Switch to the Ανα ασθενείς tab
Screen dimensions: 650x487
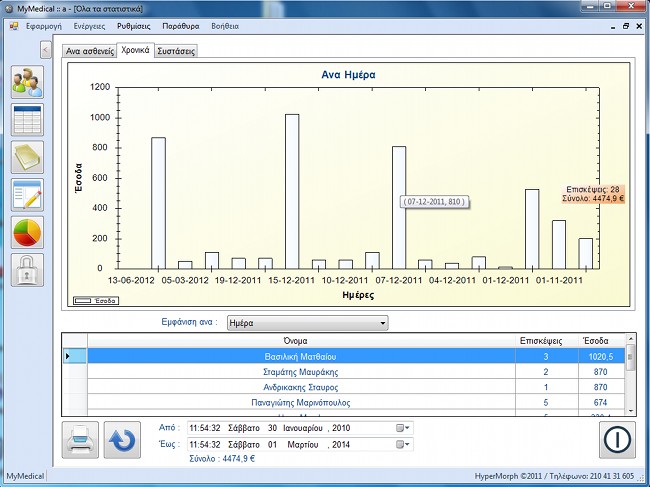[x=89, y=50]
